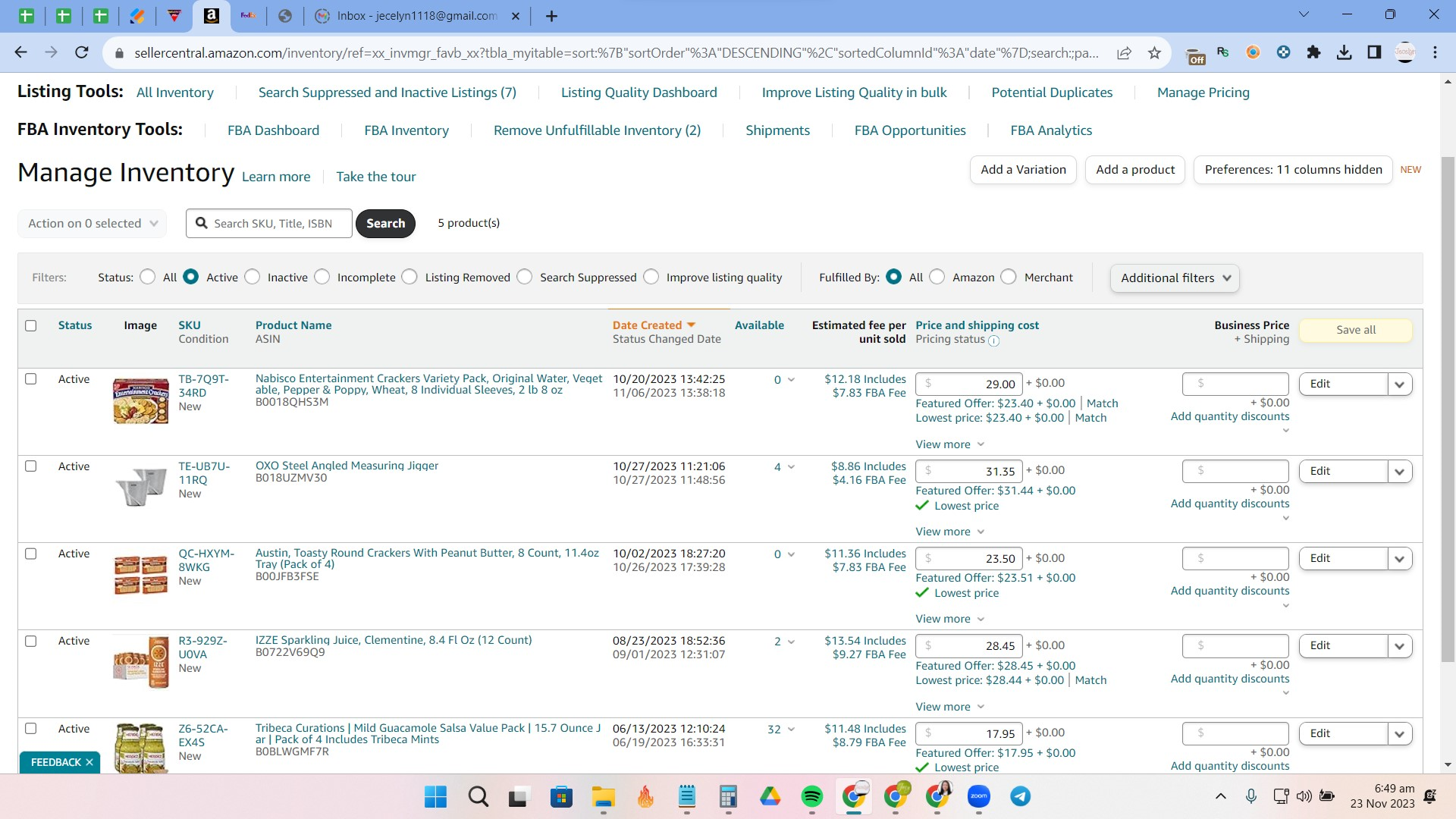Image resolution: width=1456 pixels, height=819 pixels.
Task: Open a new browser tab
Action: coord(551,16)
